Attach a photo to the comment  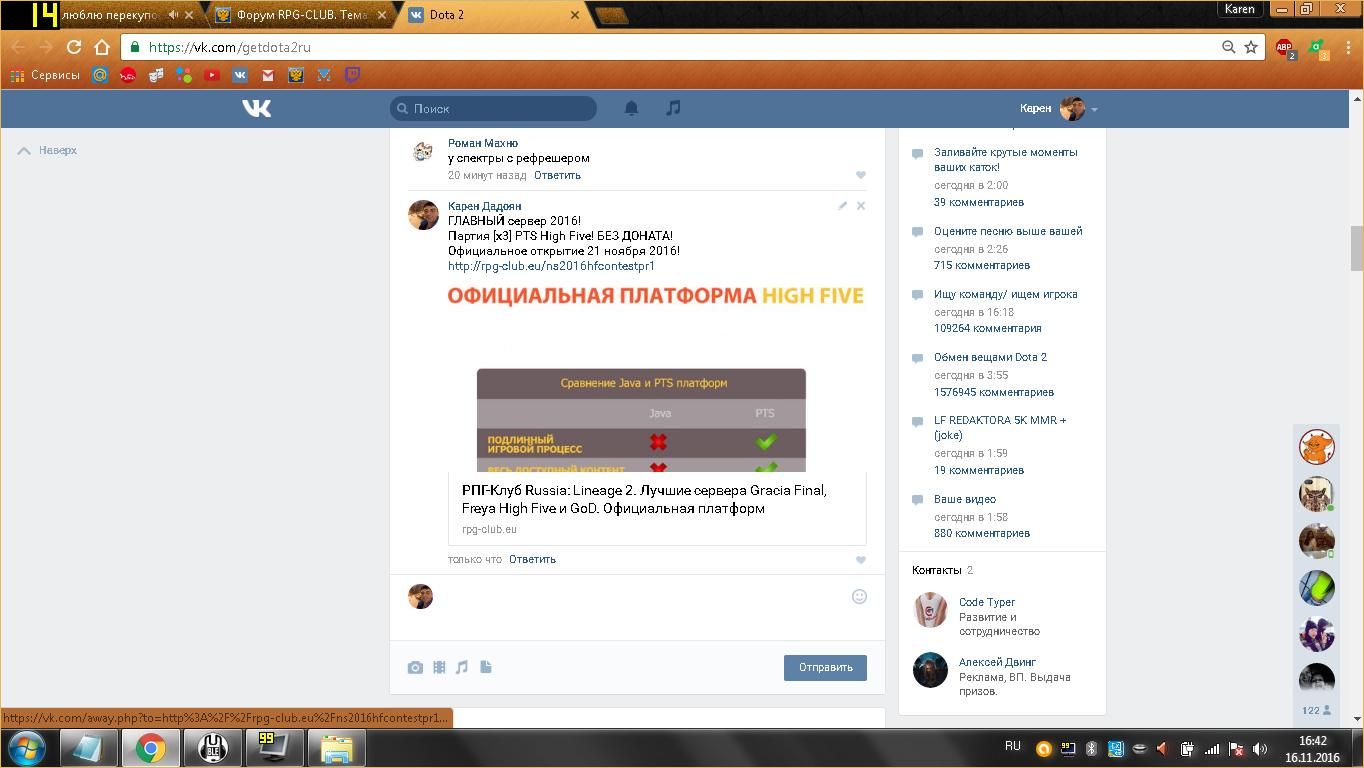415,667
